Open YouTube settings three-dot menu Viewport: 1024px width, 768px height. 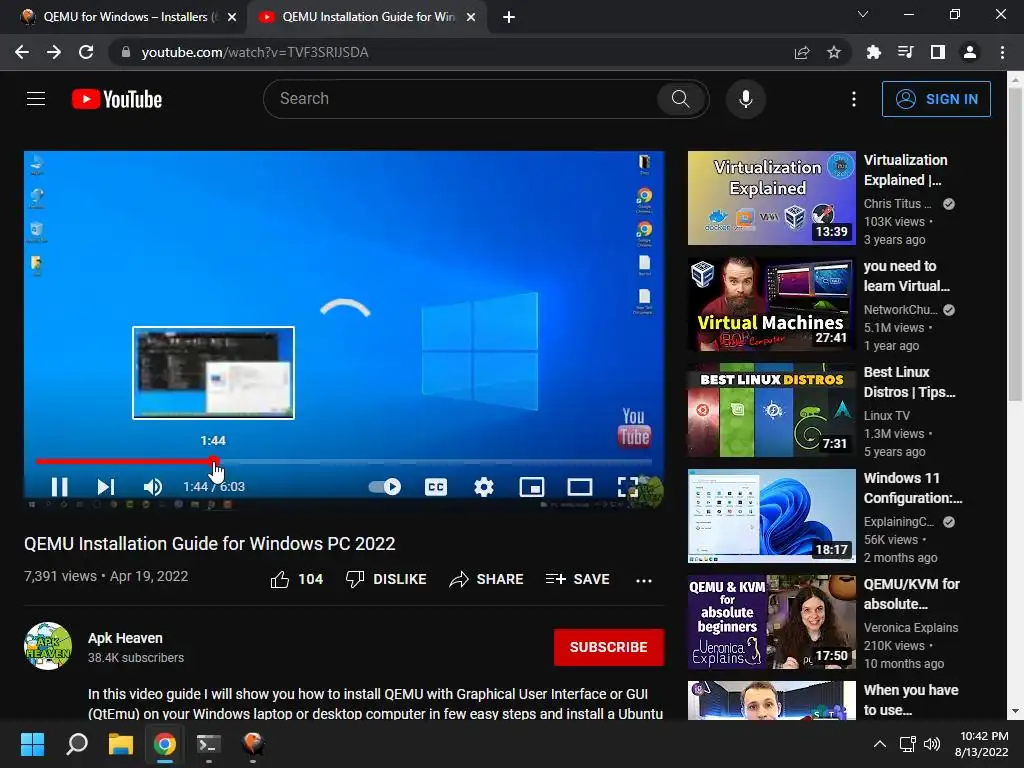854,99
